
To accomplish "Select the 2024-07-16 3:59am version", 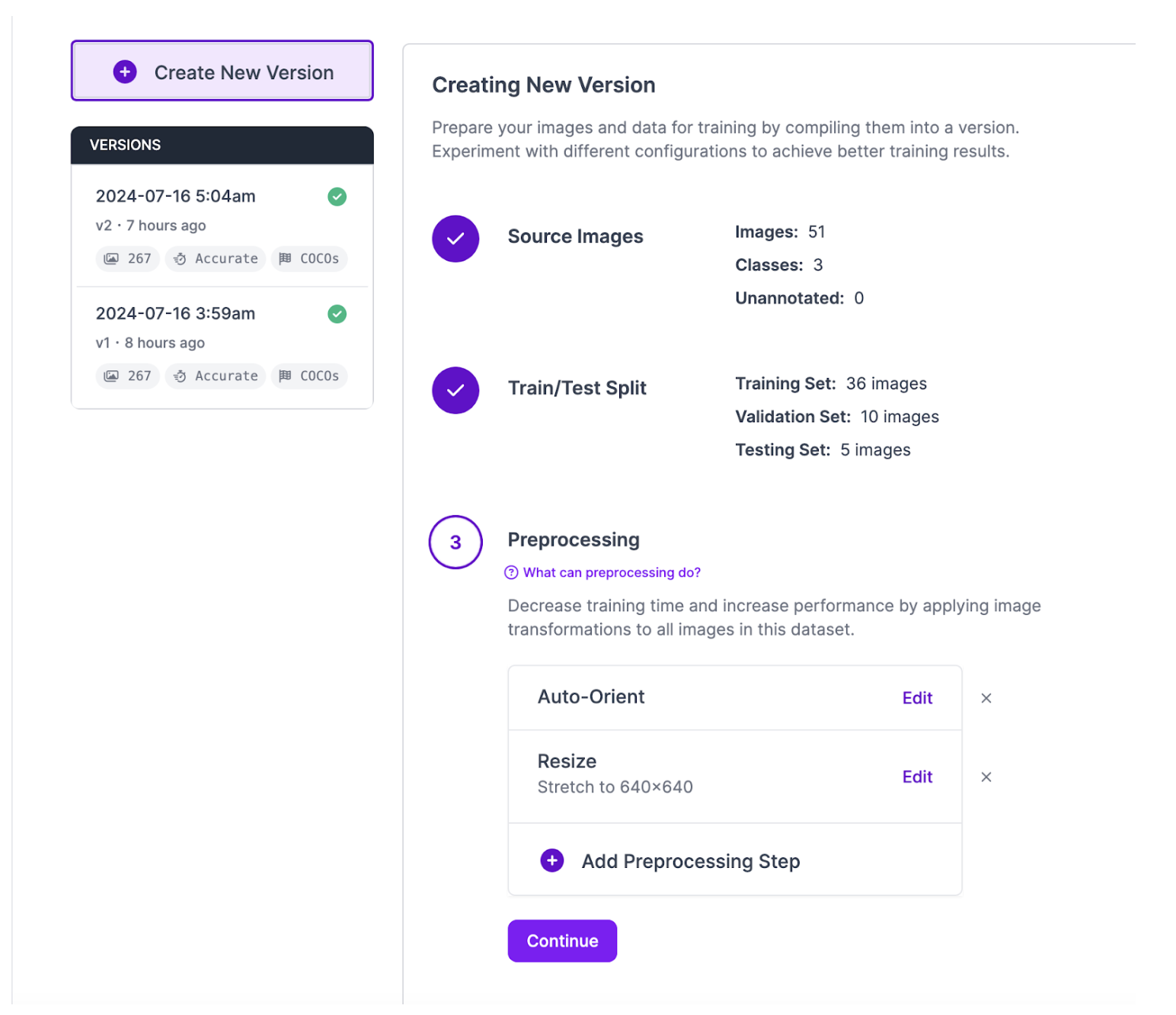I will pos(176,314).
